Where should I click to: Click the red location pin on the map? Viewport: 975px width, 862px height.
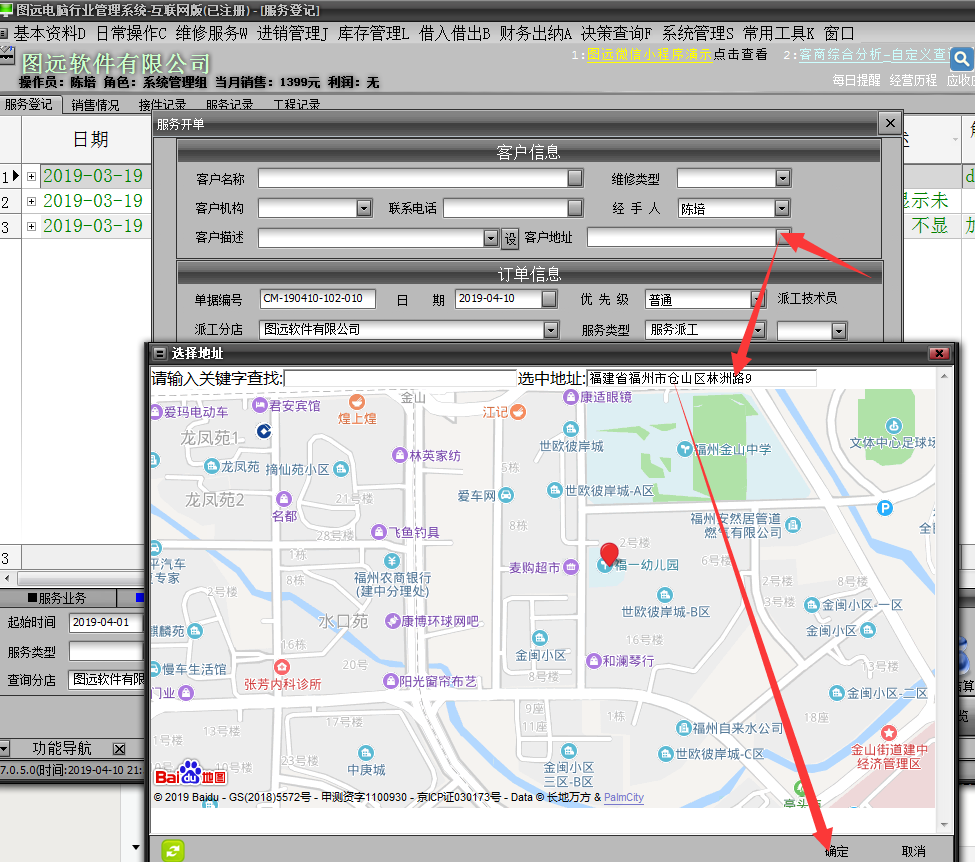(609, 553)
